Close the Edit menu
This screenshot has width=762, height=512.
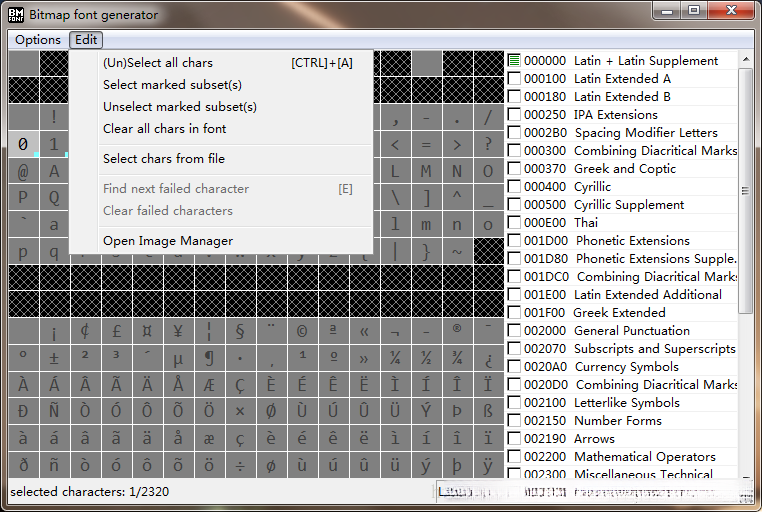(x=86, y=40)
